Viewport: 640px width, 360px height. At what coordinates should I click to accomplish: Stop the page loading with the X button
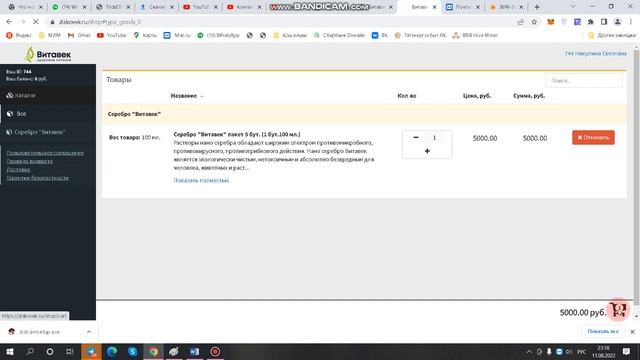tap(36, 22)
